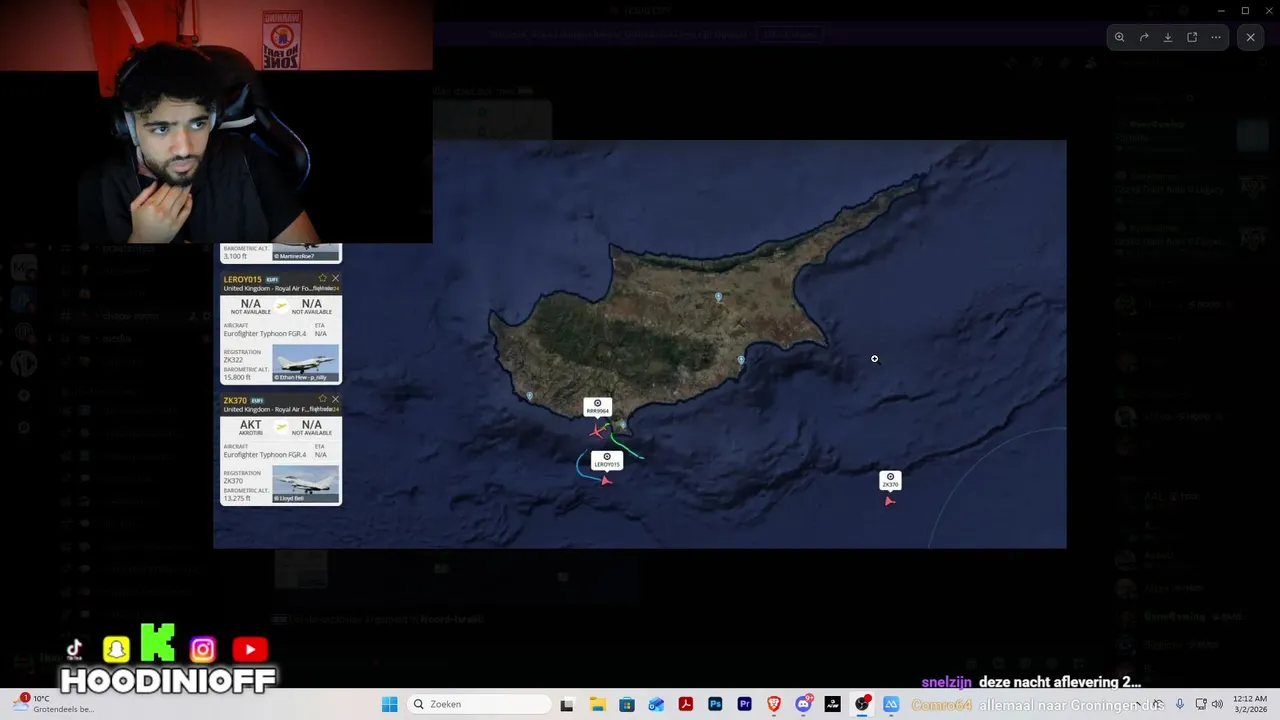Select the LEROY015 label on the map
1280x720 pixels.
tap(607, 460)
